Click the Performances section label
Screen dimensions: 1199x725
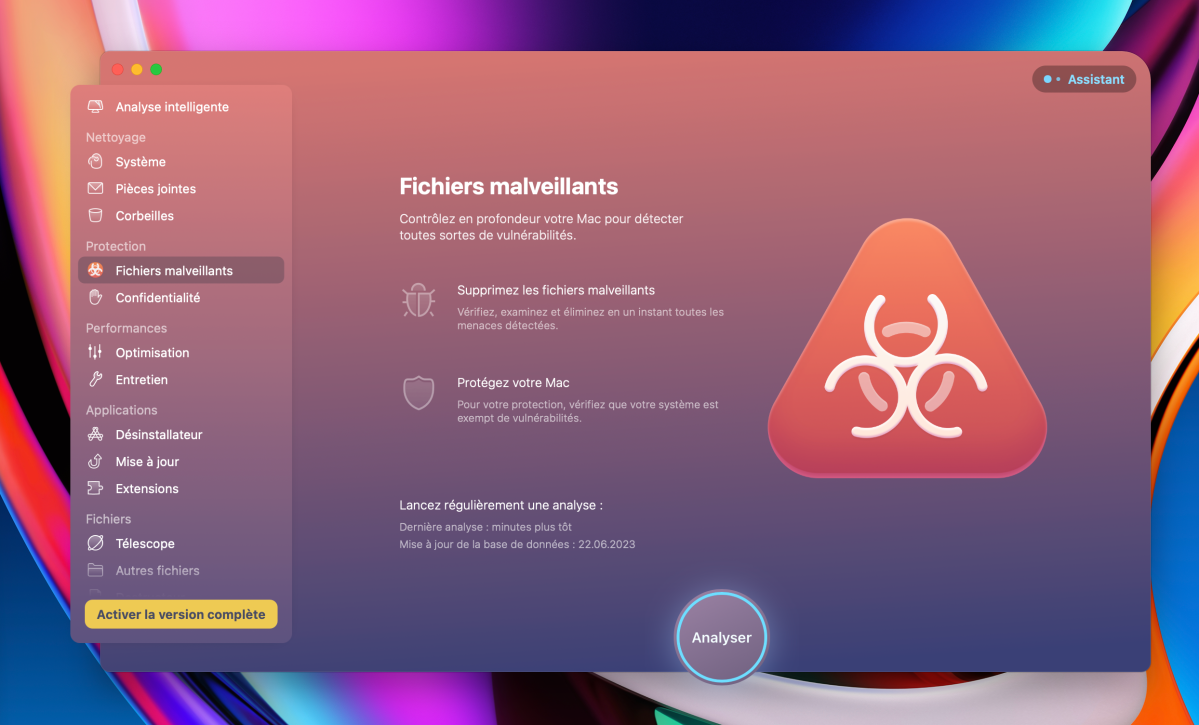click(x=126, y=327)
